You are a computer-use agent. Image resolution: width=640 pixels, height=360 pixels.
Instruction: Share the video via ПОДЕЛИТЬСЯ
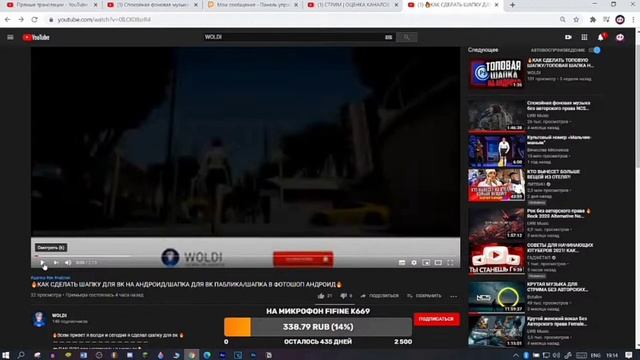click(x=380, y=296)
